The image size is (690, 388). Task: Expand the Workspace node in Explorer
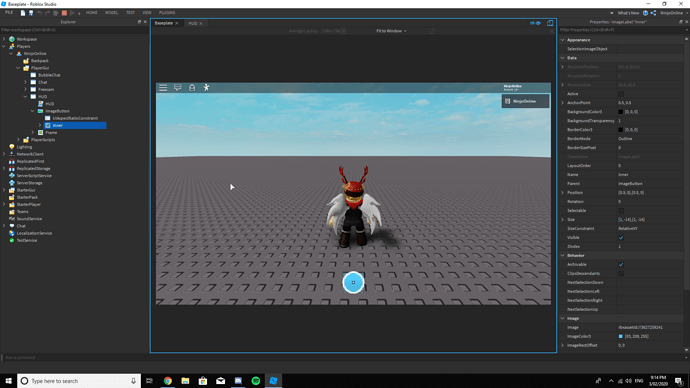4,39
